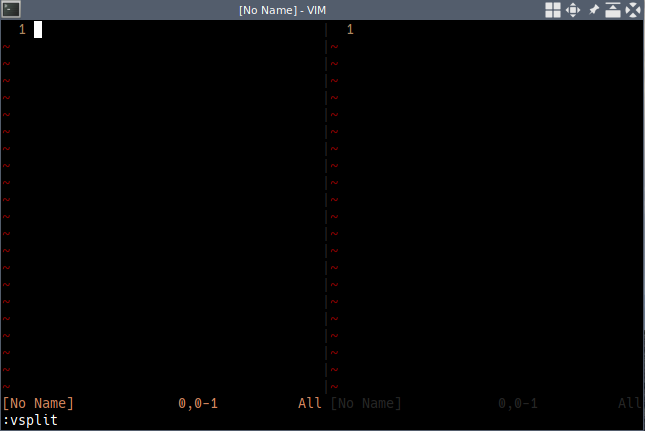645x431 pixels.
Task: Pin the window with the pushpin icon
Action: tap(593, 10)
